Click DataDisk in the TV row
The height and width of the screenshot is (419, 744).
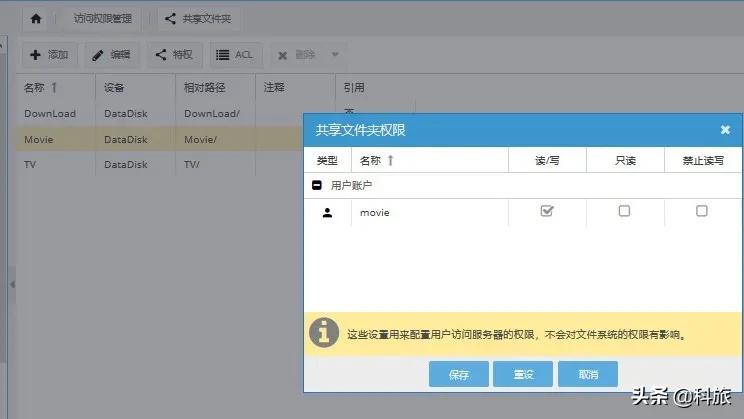click(x=126, y=165)
